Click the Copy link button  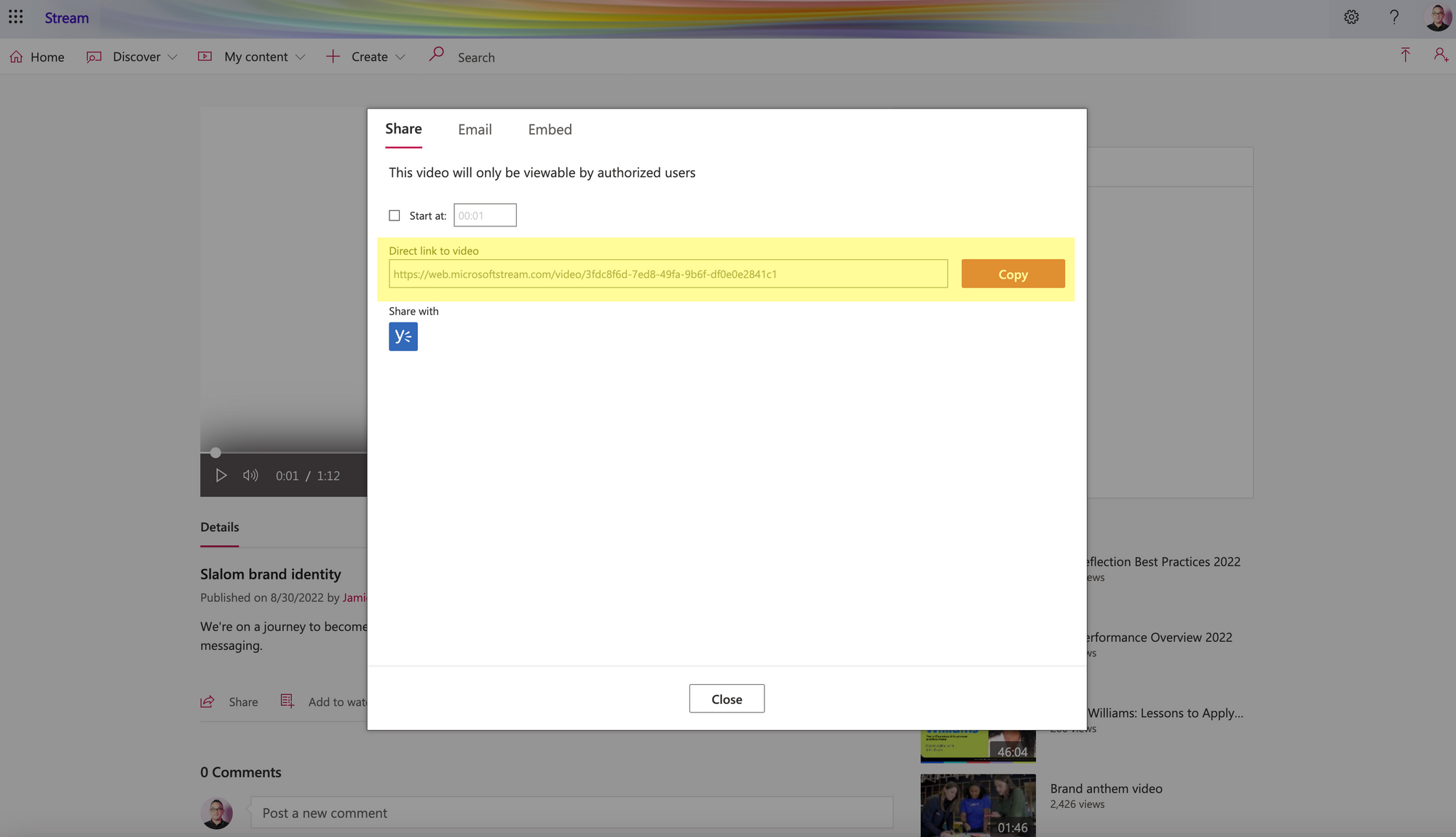tap(1013, 273)
